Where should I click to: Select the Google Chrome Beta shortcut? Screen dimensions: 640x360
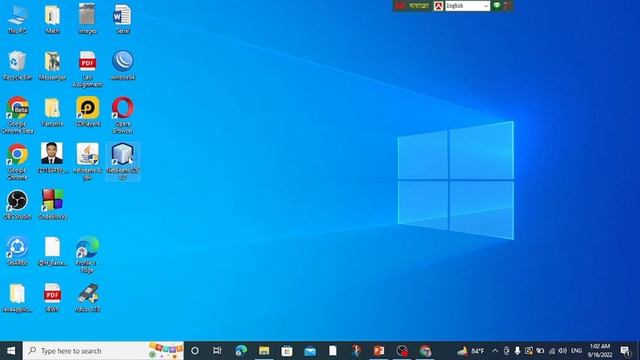click(17, 115)
